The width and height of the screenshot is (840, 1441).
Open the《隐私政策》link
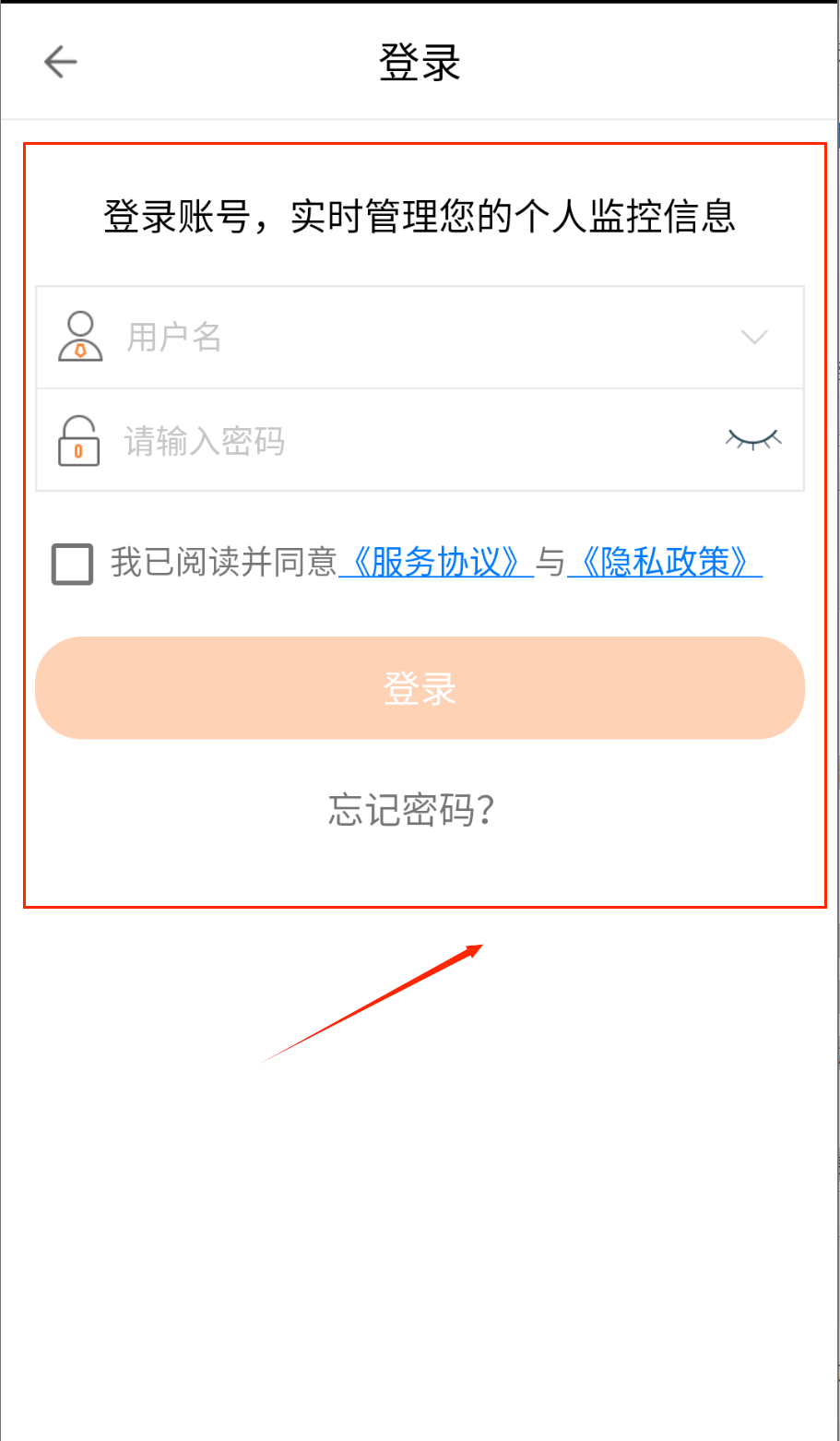pos(665,562)
